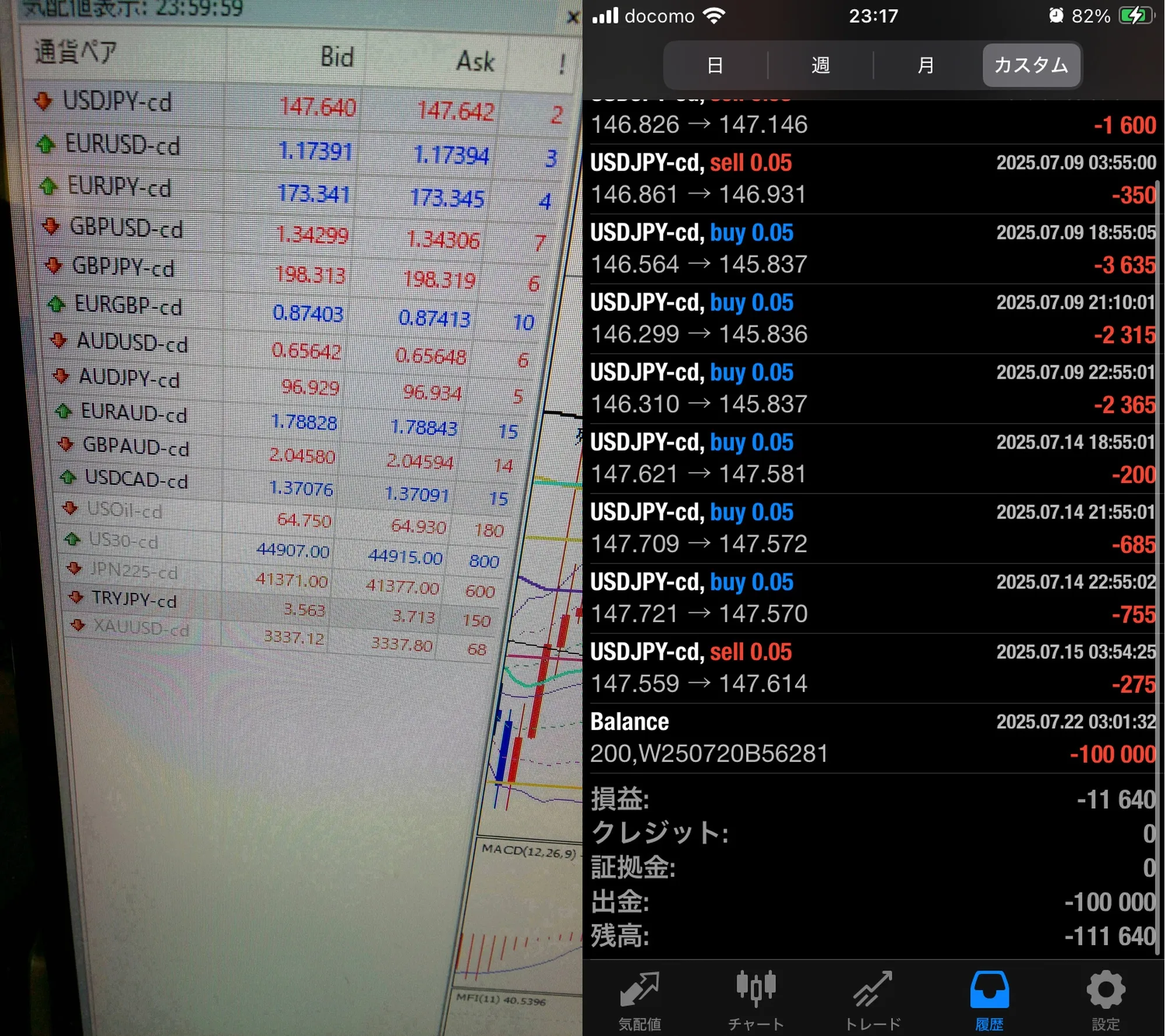Click the Bid column header
Screen dimensions: 1165x1036
point(337,57)
